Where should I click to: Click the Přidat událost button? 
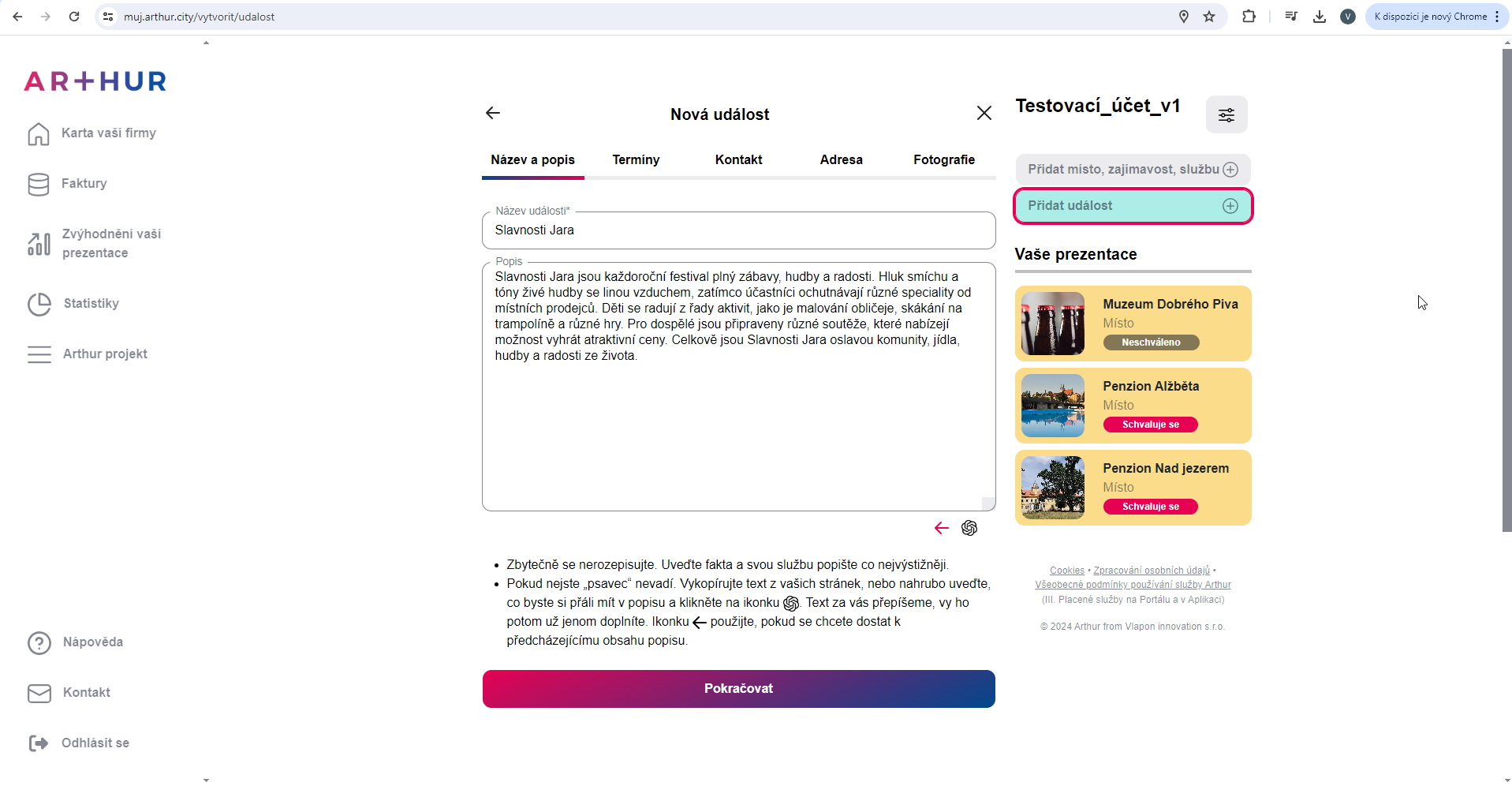point(1132,206)
